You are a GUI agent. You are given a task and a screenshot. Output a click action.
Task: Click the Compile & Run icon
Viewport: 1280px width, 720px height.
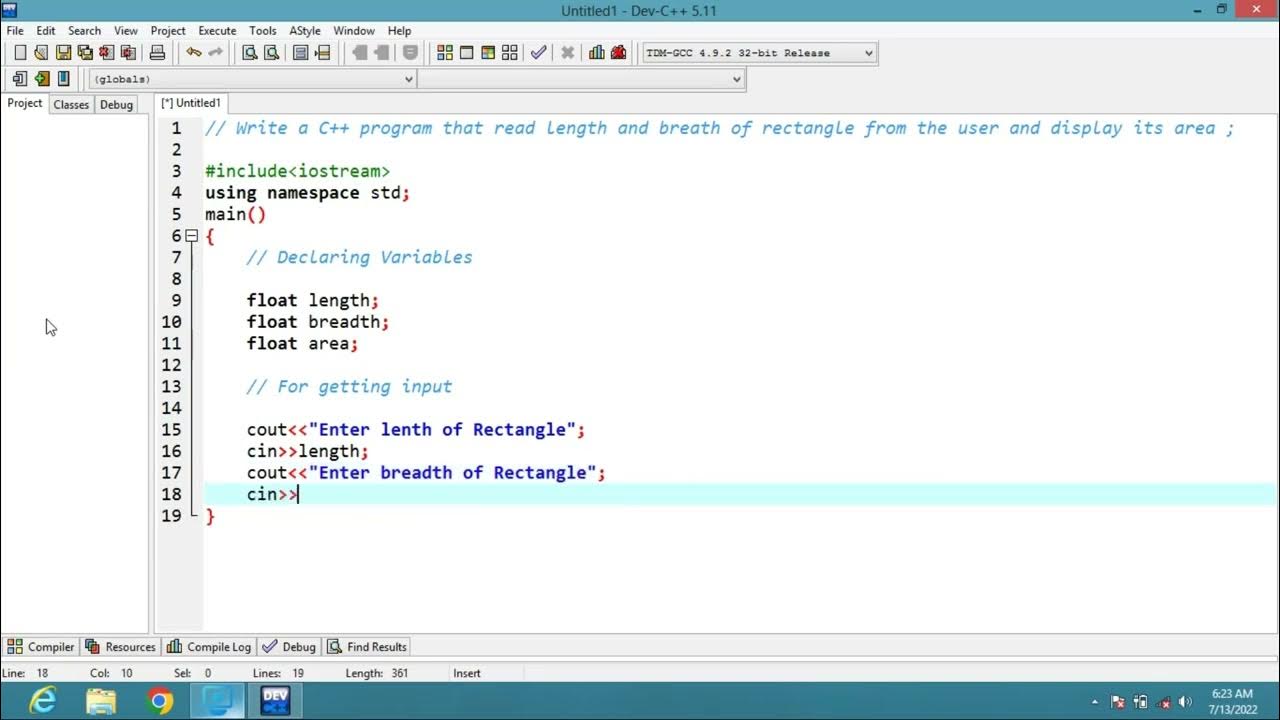tap(488, 53)
